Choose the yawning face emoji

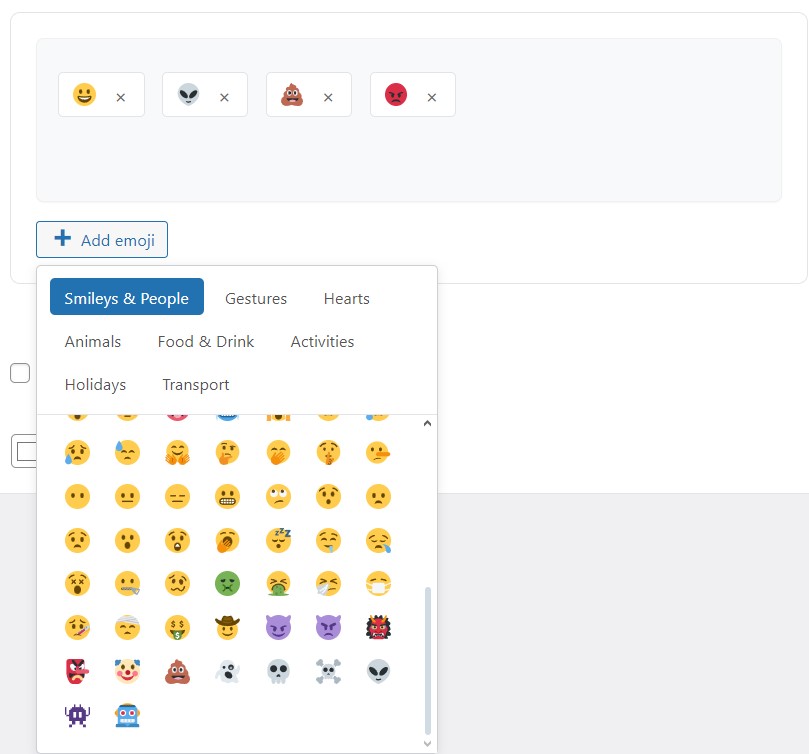point(227,540)
